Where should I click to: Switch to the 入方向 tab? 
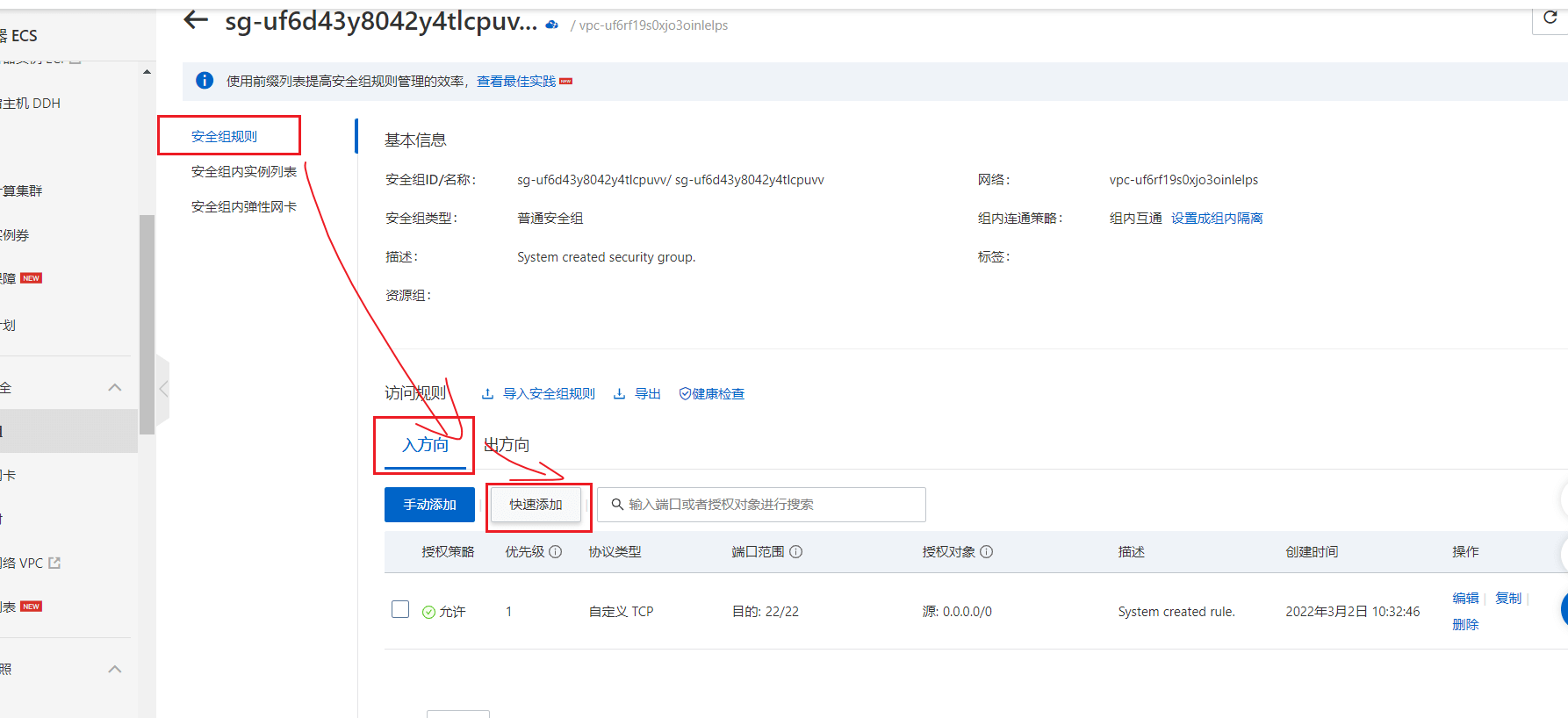click(x=425, y=445)
